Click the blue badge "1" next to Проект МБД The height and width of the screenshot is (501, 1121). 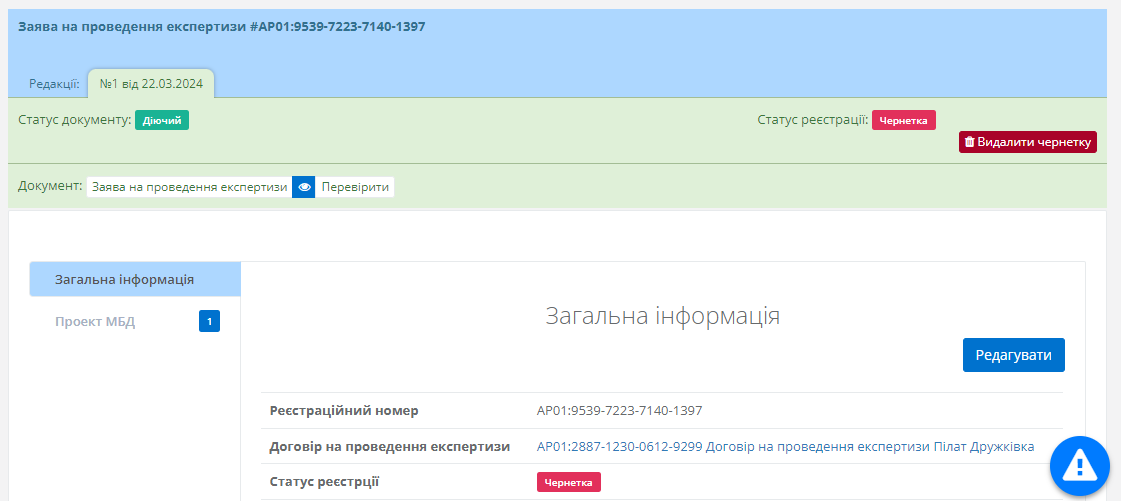pyautogui.click(x=209, y=321)
